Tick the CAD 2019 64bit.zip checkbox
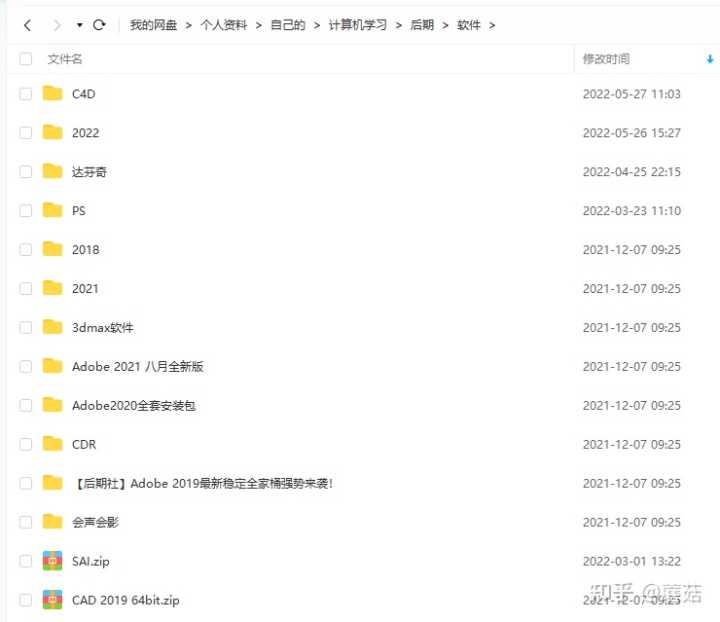This screenshot has height=622, width=720. pos(26,600)
